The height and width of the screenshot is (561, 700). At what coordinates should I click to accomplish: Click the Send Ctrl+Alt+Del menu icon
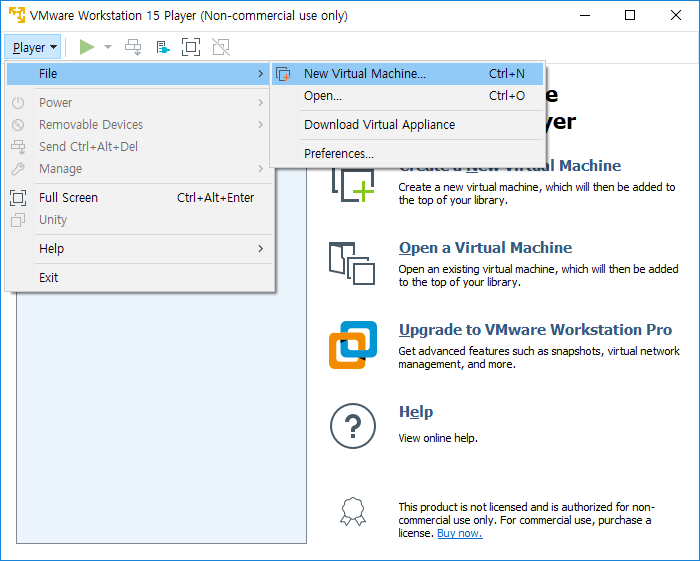(18, 146)
